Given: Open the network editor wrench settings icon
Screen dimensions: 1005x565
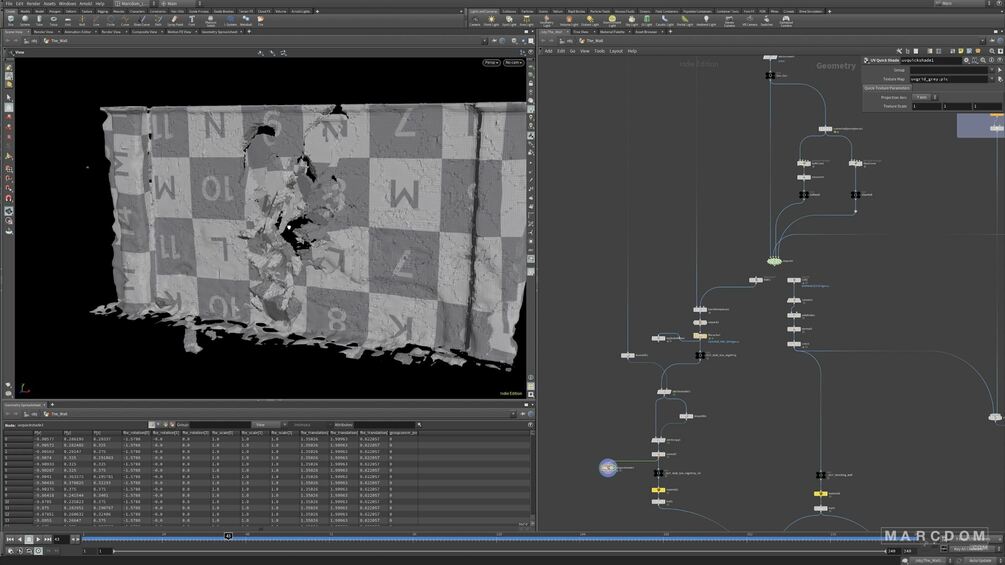Looking at the screenshot, I should point(899,51).
